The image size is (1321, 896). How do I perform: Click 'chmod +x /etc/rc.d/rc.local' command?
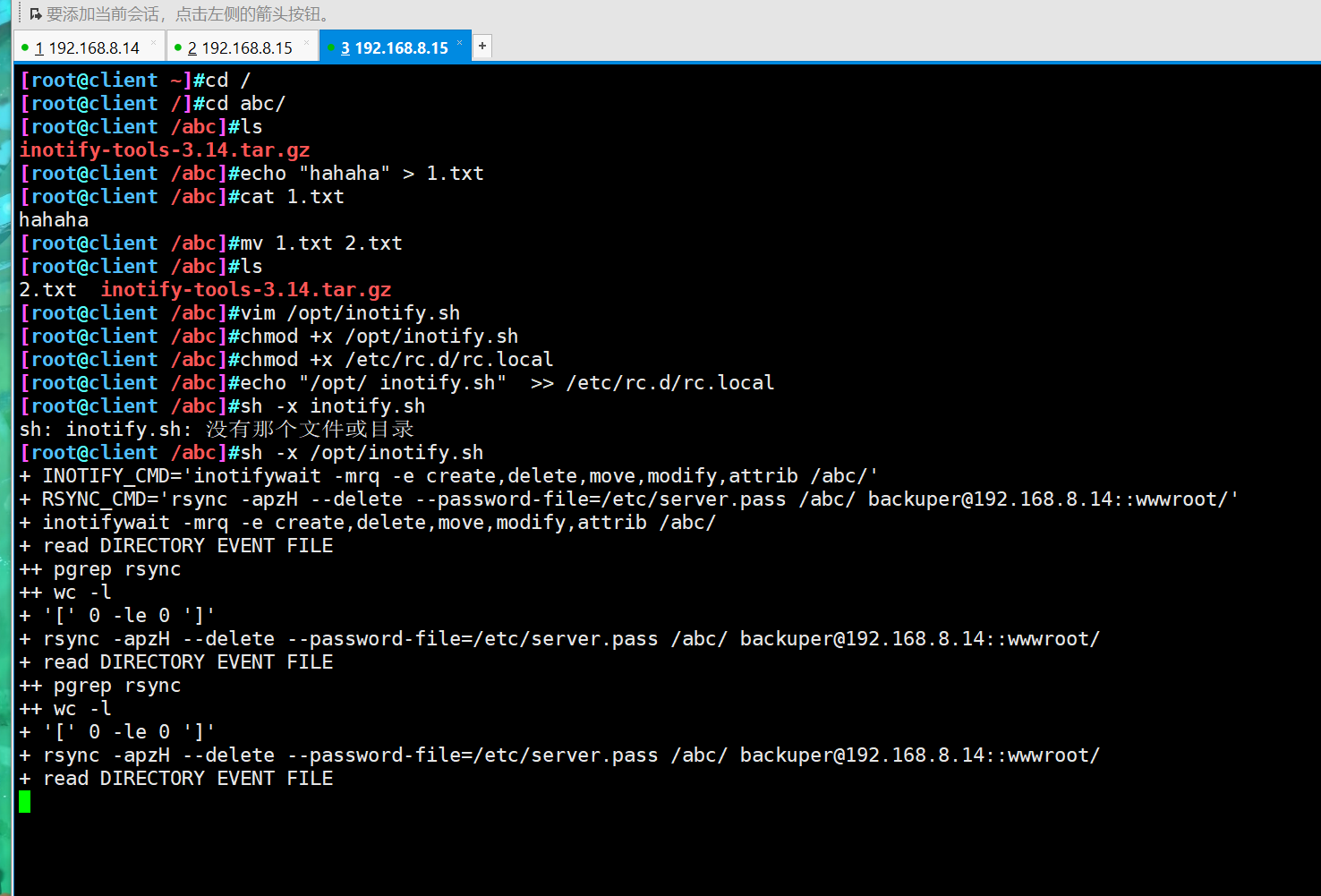pos(396,359)
